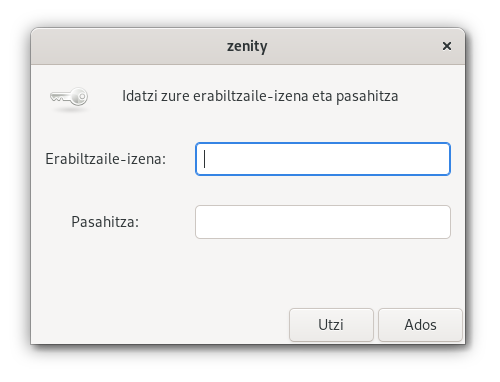Click the right end of the Erabiltzaile-izena field

(x=440, y=159)
